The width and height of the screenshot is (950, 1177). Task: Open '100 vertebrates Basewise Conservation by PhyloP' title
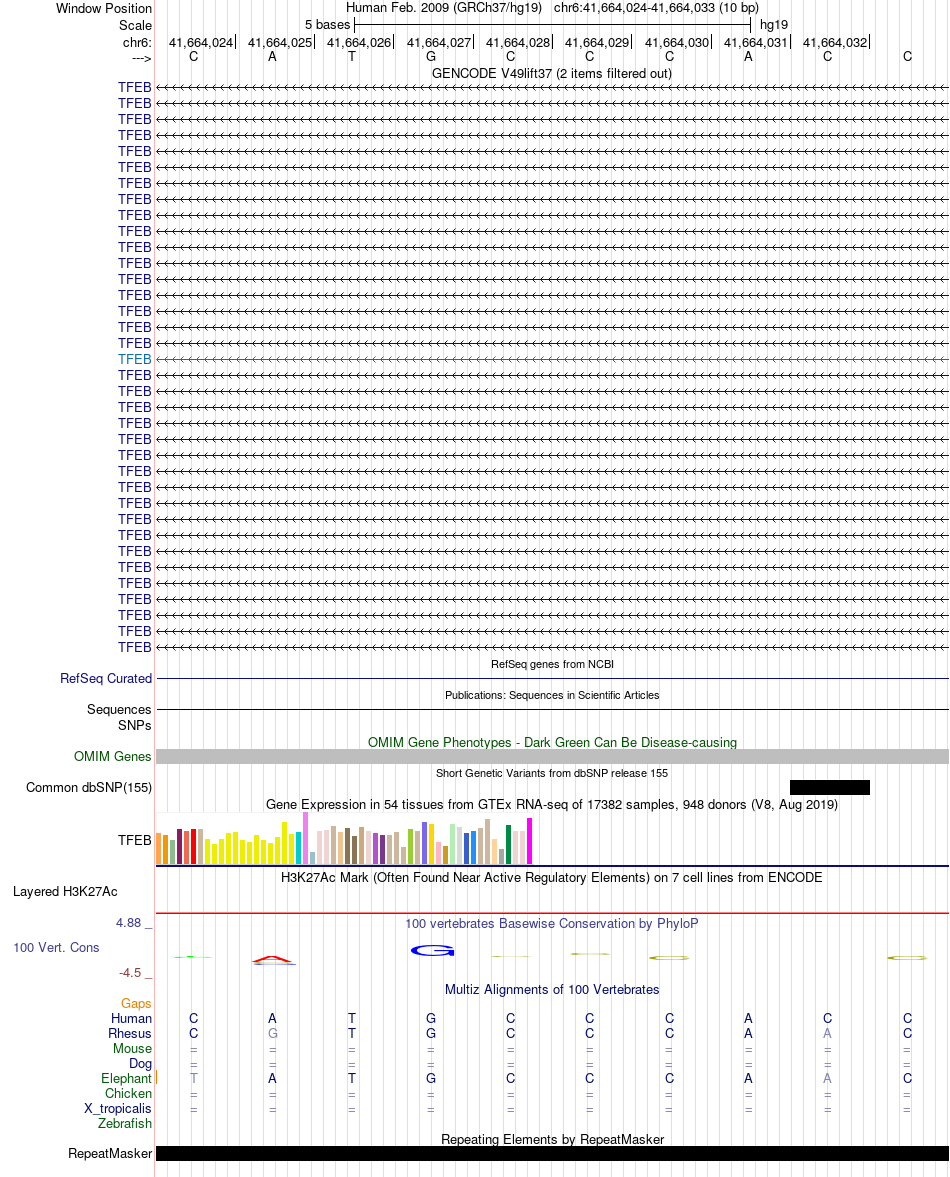coord(552,923)
